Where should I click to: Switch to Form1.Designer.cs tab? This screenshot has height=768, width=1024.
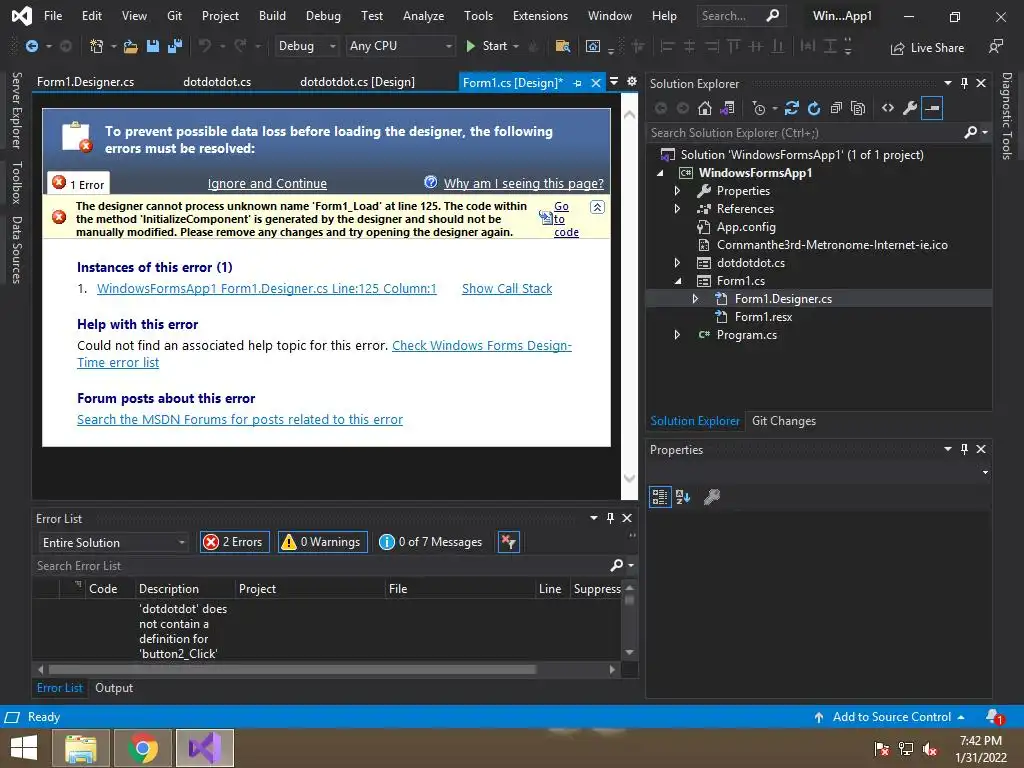pos(86,82)
